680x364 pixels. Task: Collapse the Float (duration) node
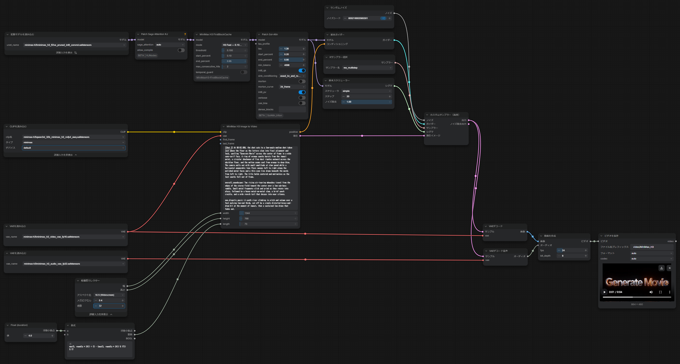pos(8,325)
